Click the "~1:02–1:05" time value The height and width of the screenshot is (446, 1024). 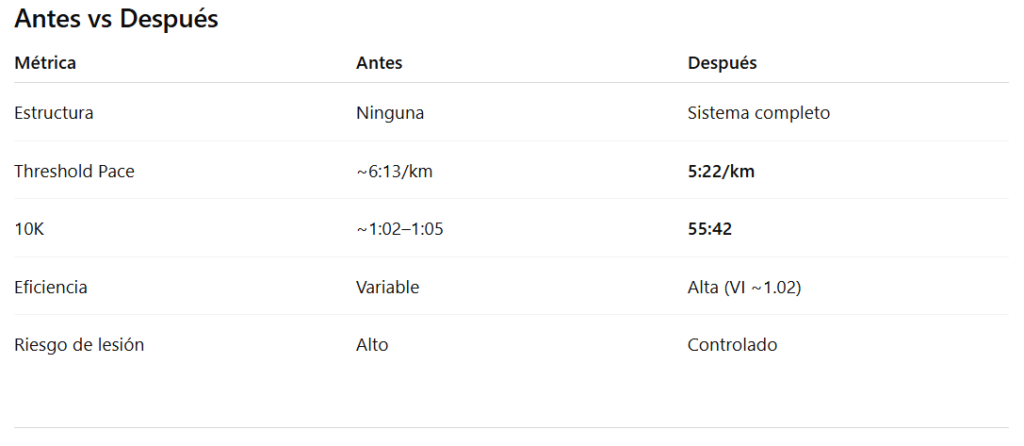tap(400, 229)
